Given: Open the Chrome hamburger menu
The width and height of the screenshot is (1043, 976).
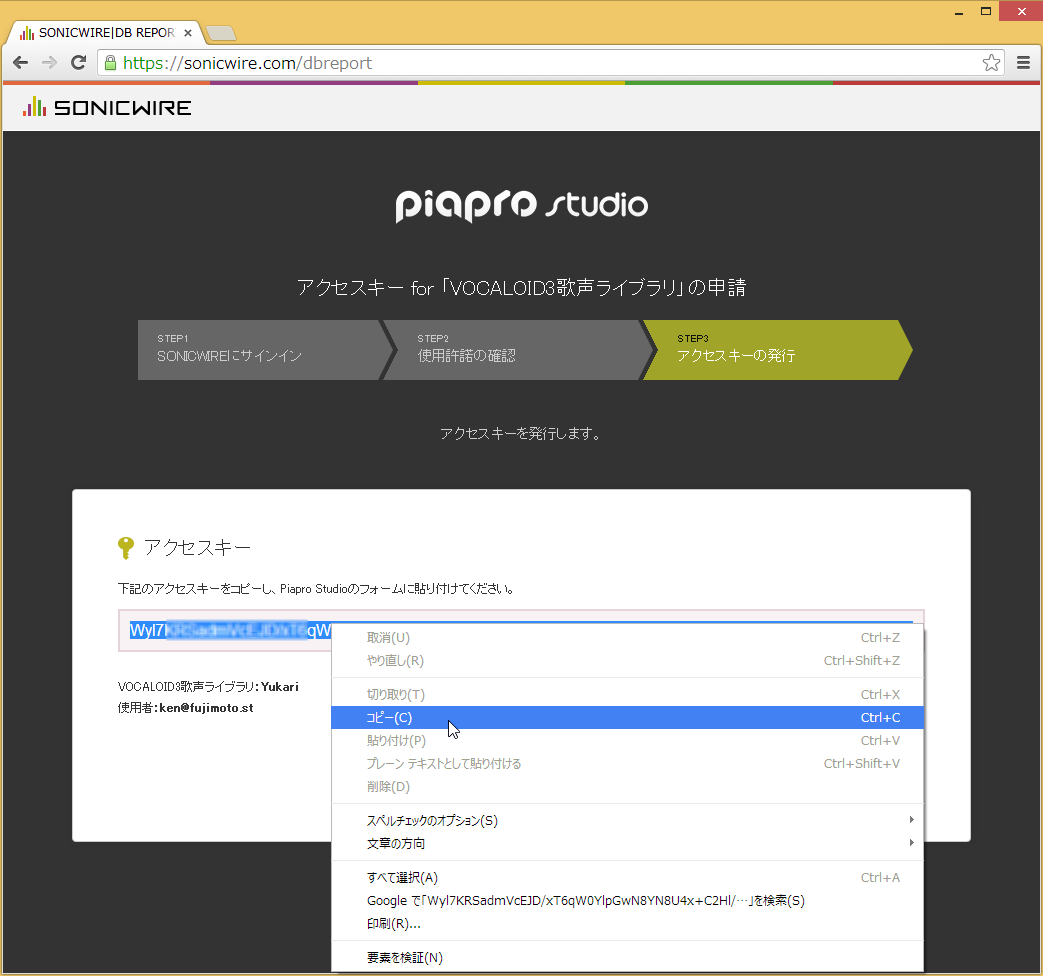Looking at the screenshot, I should click(x=1023, y=63).
